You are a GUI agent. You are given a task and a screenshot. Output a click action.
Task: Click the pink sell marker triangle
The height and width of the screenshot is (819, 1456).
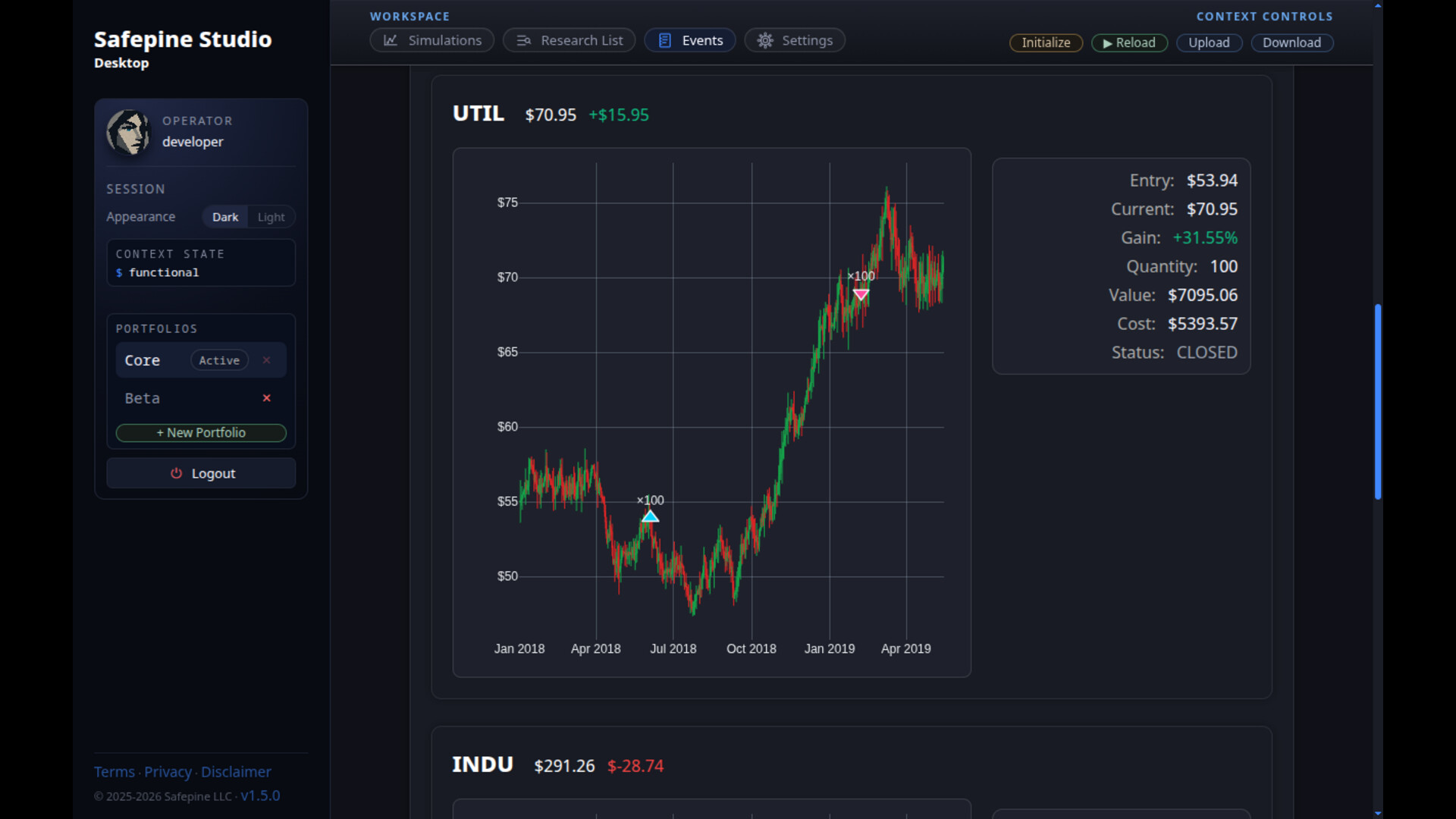861,294
